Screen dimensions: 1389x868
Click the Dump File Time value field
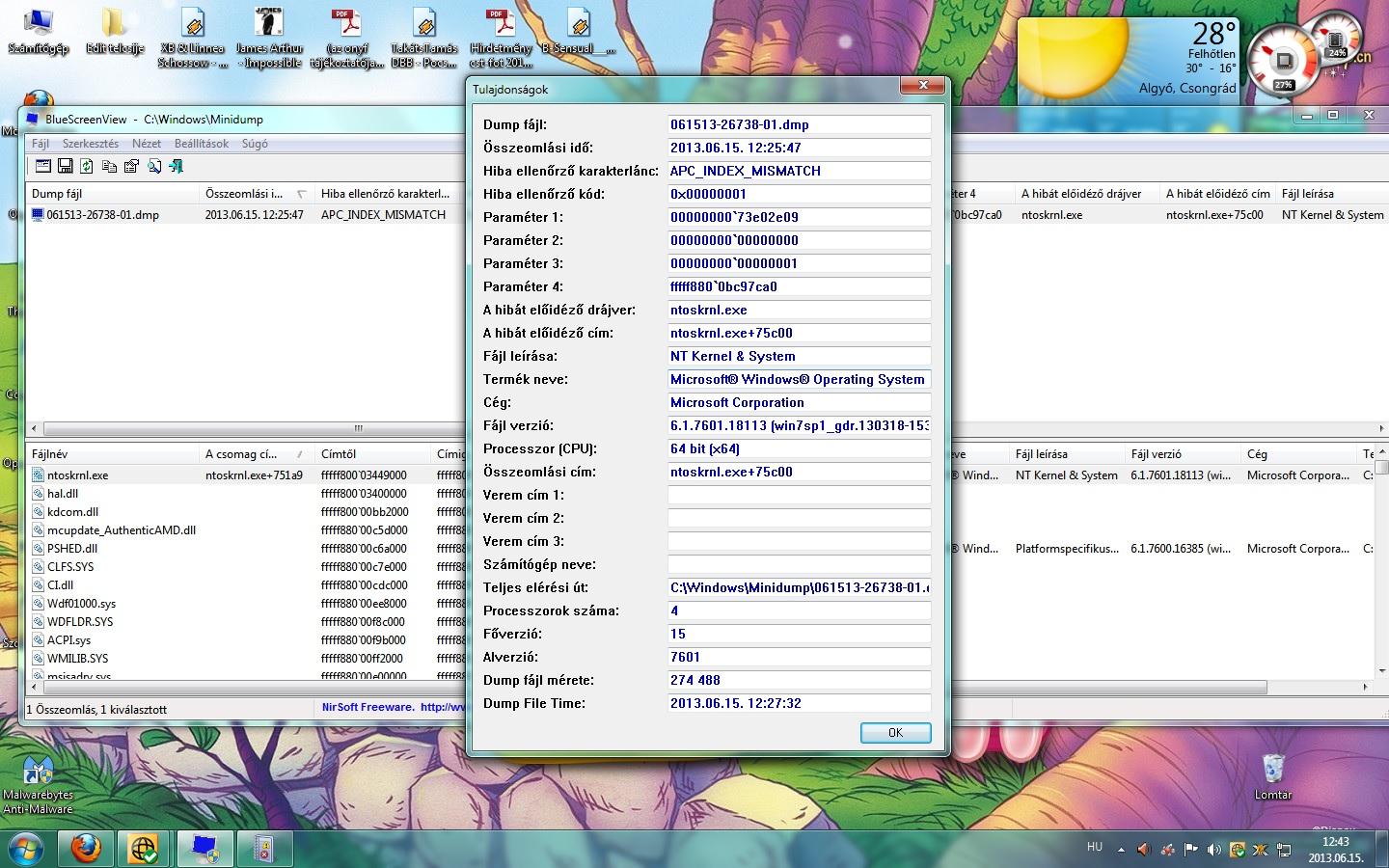point(799,703)
